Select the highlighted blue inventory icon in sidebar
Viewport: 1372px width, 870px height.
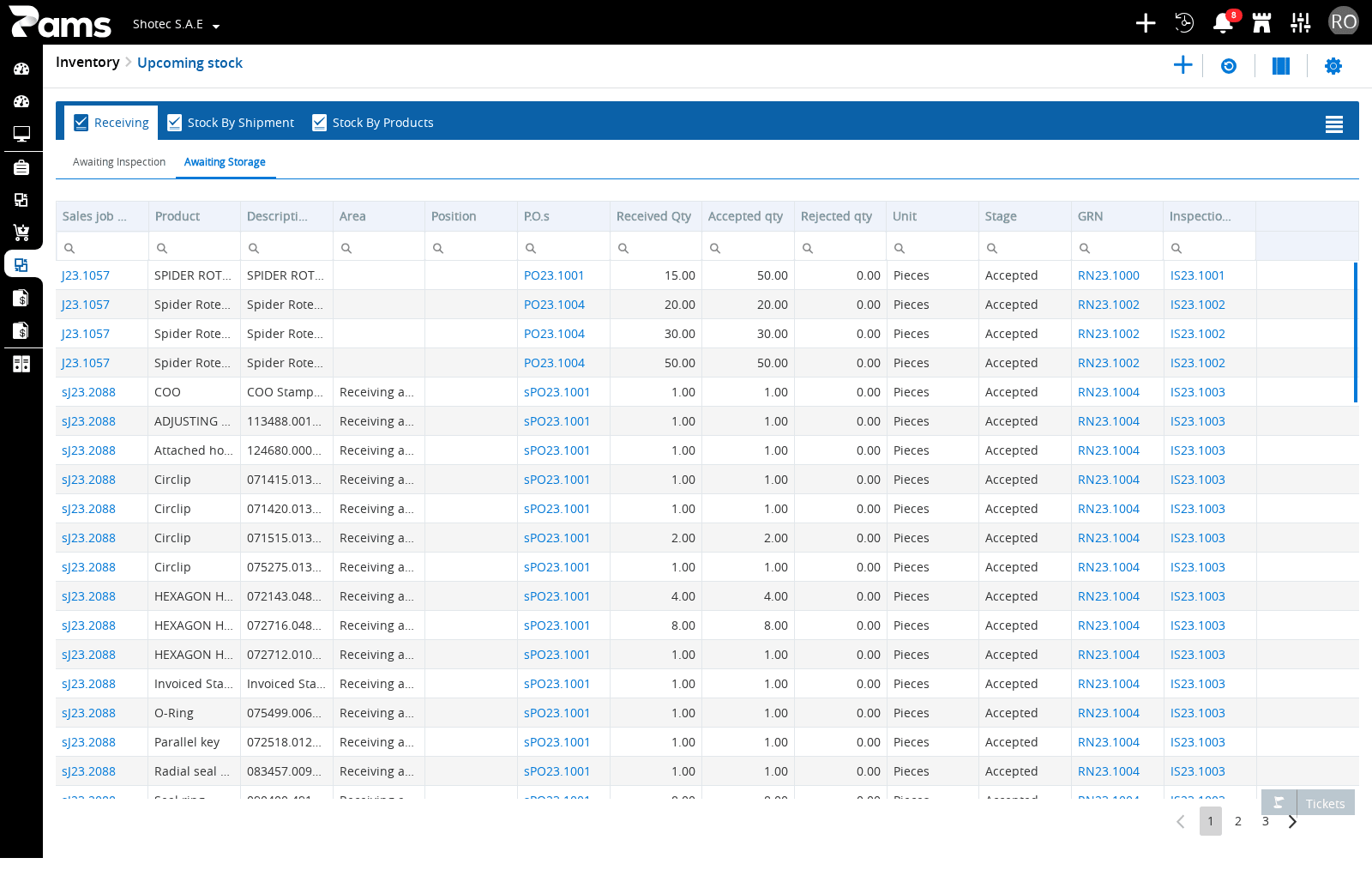tap(21, 265)
